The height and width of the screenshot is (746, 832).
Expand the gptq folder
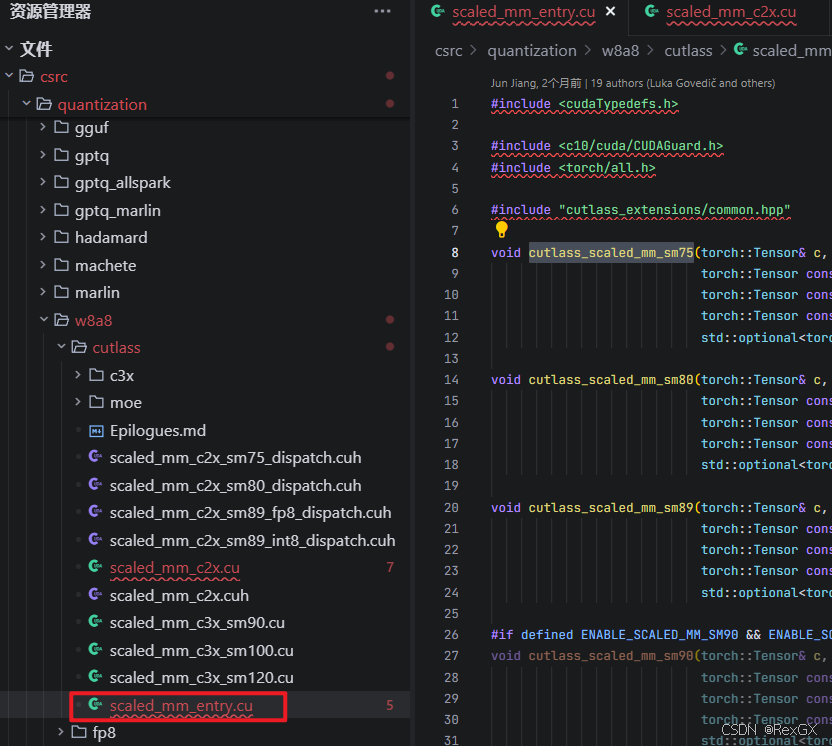[x=44, y=155]
